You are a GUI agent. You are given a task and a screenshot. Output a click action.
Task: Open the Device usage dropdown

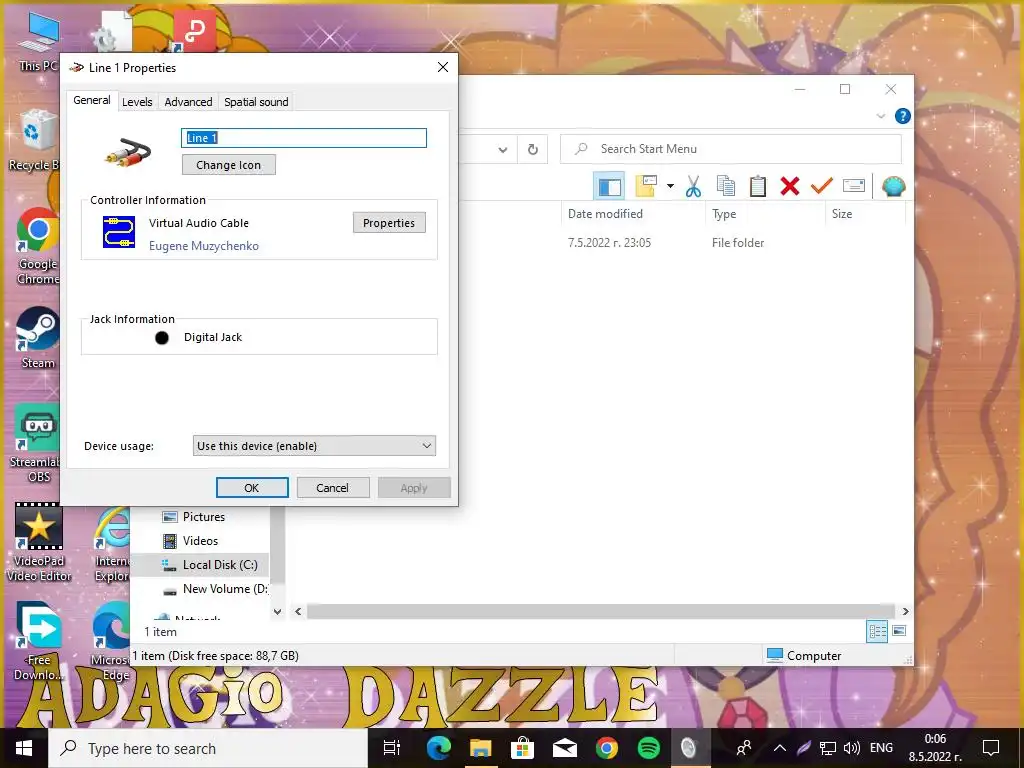[314, 446]
